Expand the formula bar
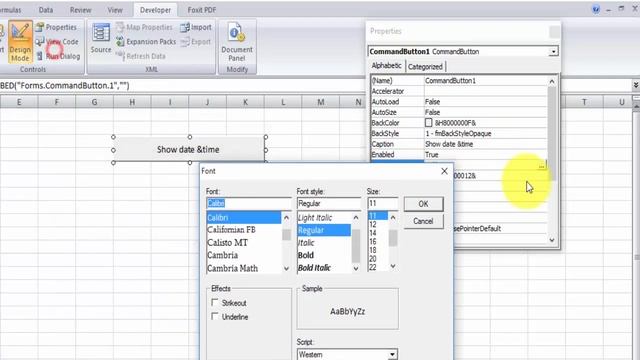Screen dimensions: 640x360 pos(636,85)
